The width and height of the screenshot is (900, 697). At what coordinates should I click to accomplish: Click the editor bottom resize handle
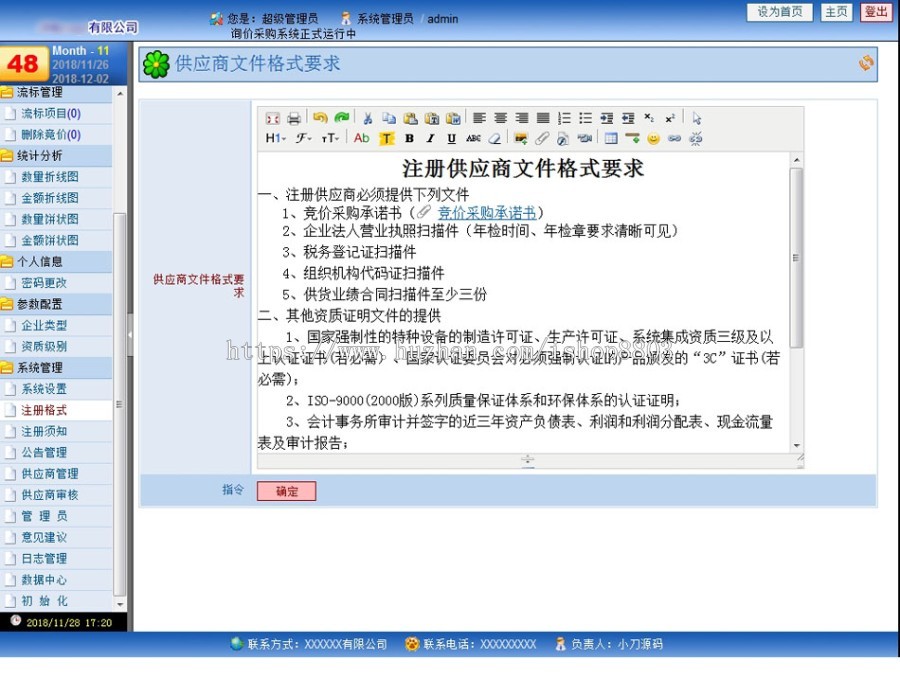[527, 460]
